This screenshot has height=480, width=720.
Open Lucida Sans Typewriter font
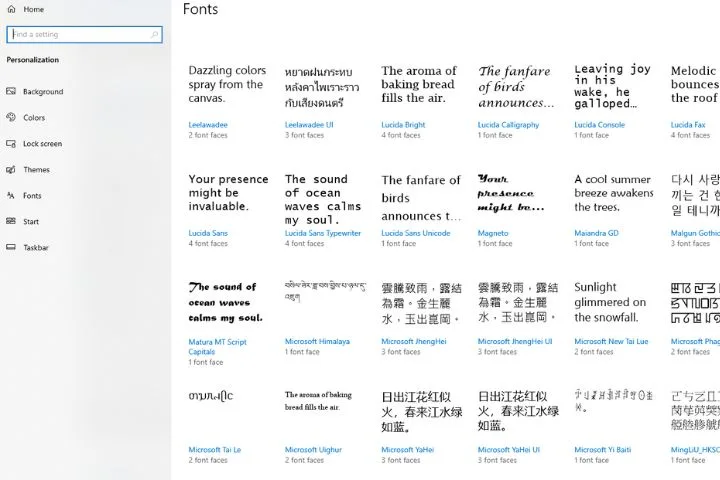coord(323,233)
